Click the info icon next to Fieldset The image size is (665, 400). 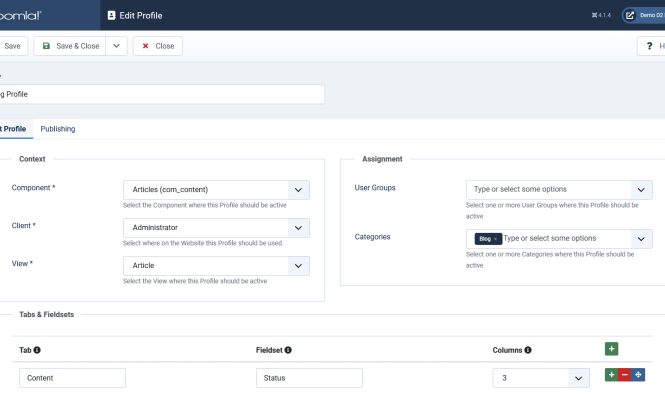[x=288, y=350]
